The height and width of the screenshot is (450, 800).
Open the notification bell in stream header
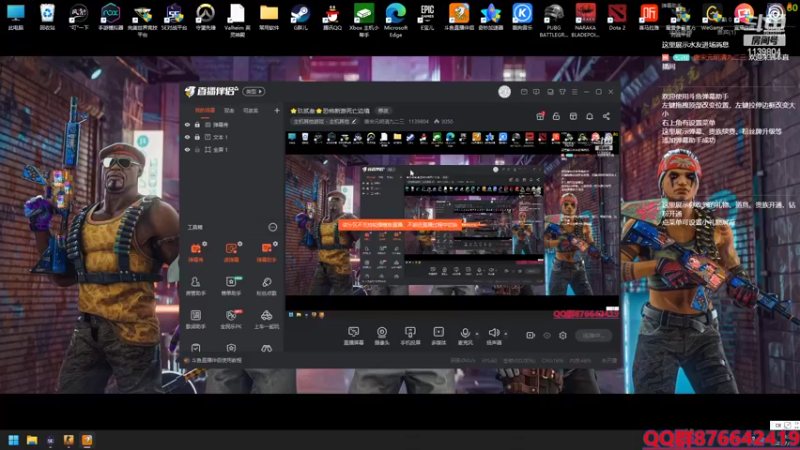coord(589,116)
